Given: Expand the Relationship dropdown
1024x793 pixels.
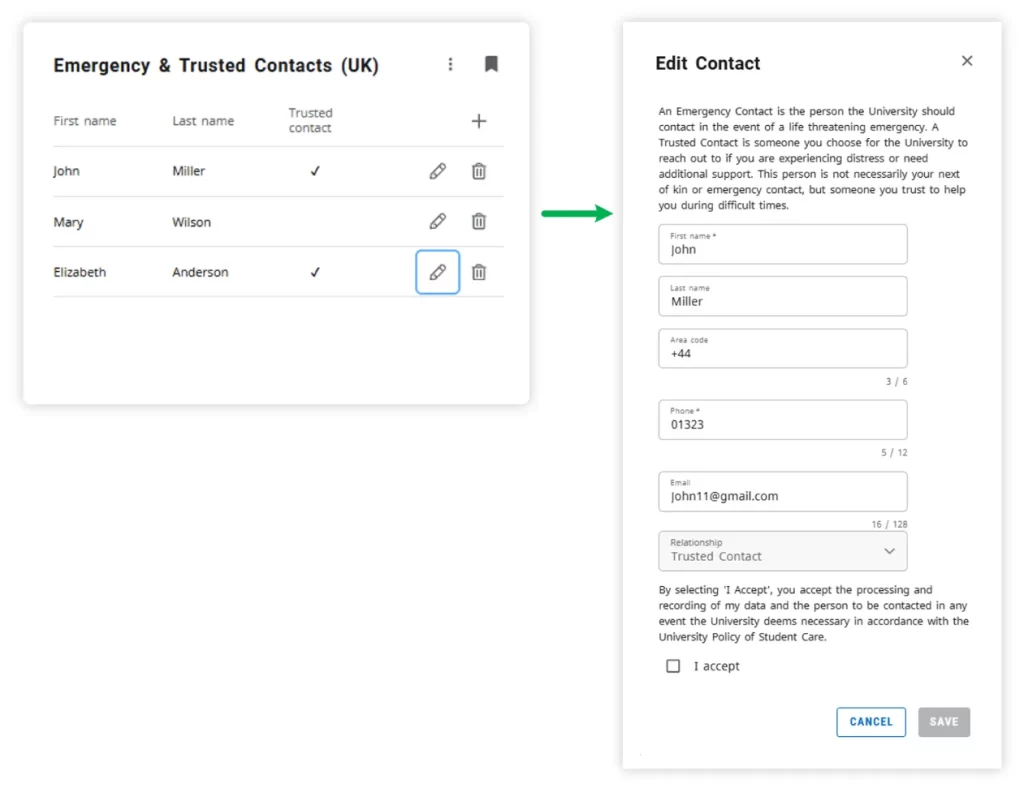Looking at the screenshot, I should pos(782,551).
